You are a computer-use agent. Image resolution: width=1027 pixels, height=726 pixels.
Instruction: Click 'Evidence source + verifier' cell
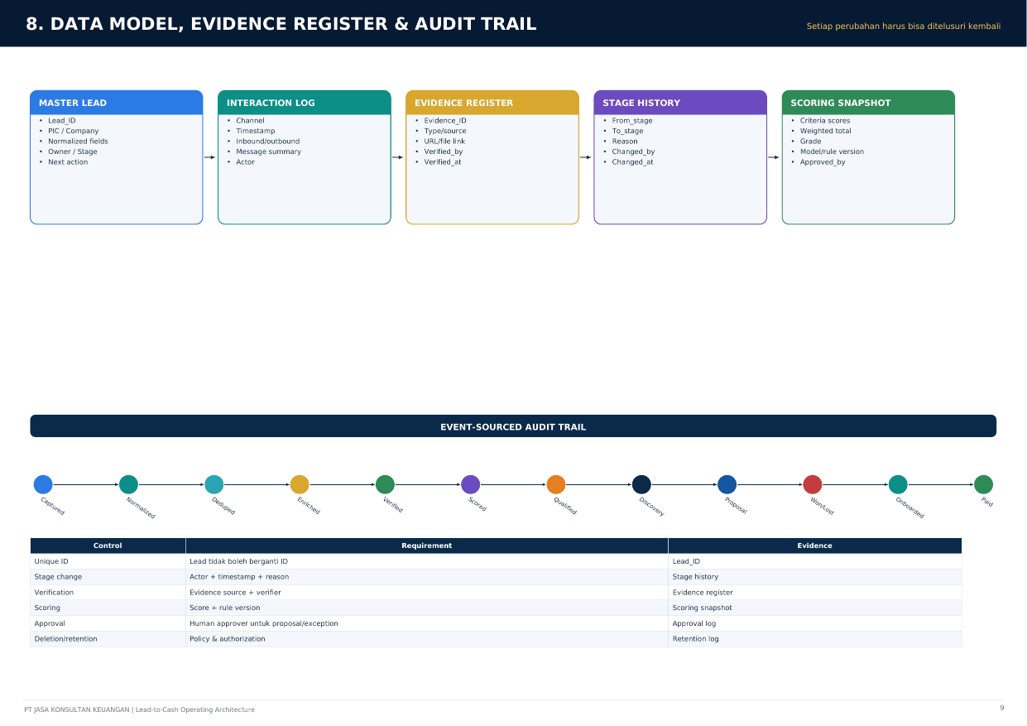pos(426,592)
